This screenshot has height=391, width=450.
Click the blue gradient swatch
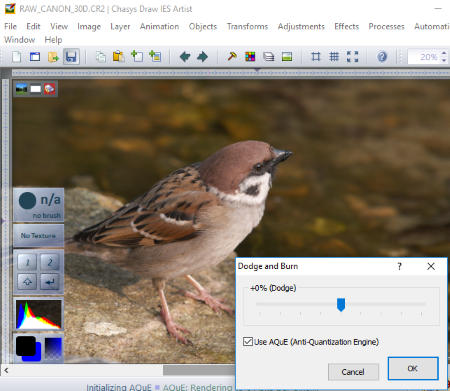coord(53,349)
